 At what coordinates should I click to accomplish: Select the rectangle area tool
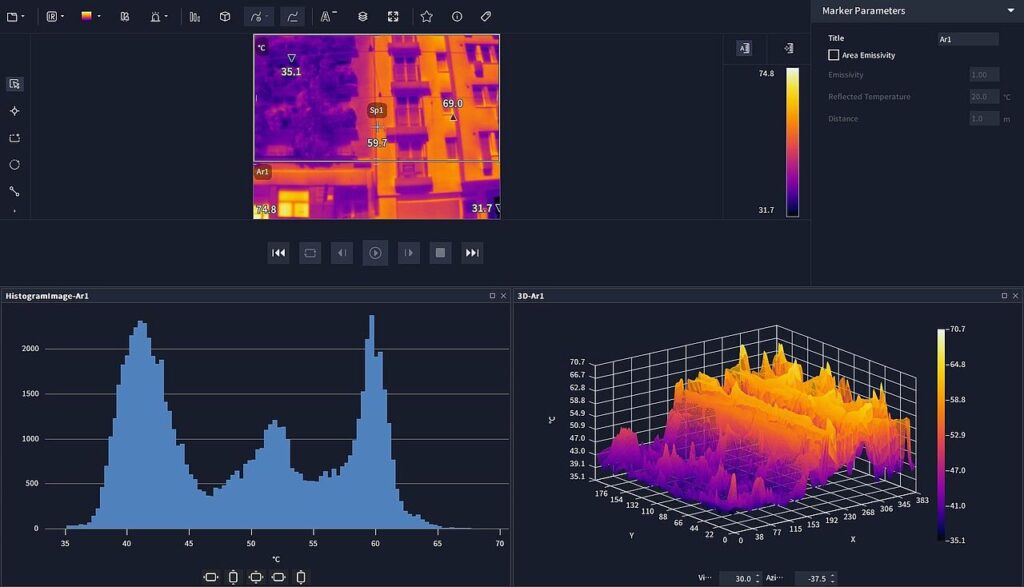tap(14, 138)
